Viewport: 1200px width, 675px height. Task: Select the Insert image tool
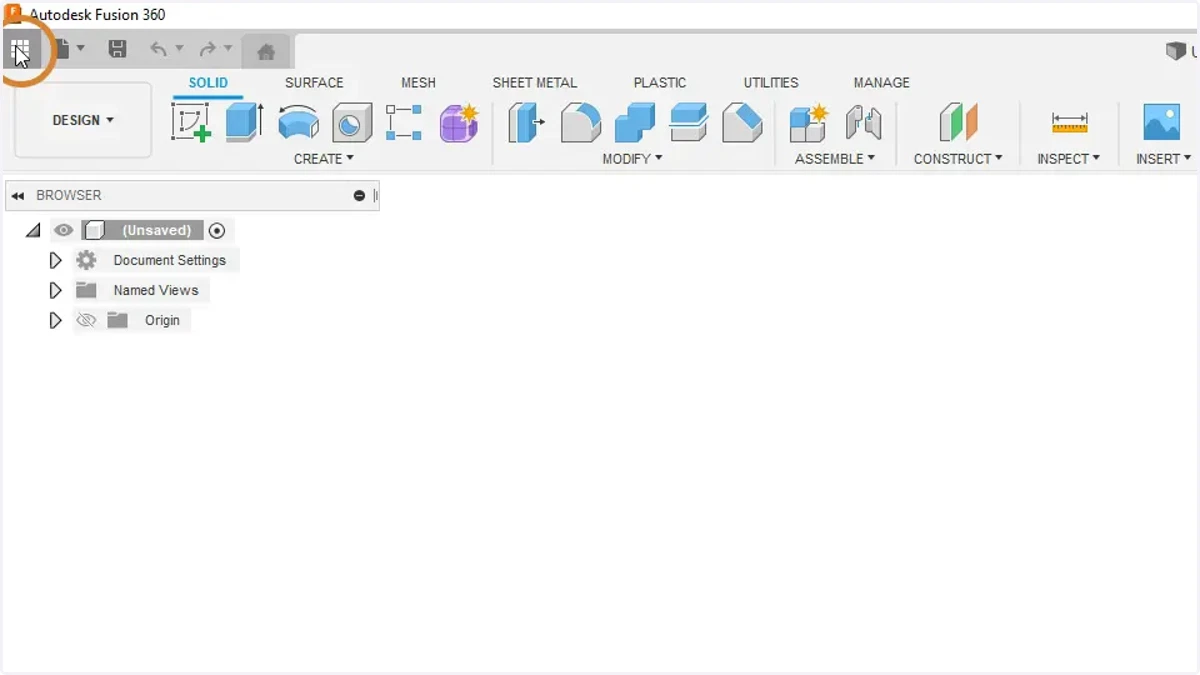tap(1162, 122)
